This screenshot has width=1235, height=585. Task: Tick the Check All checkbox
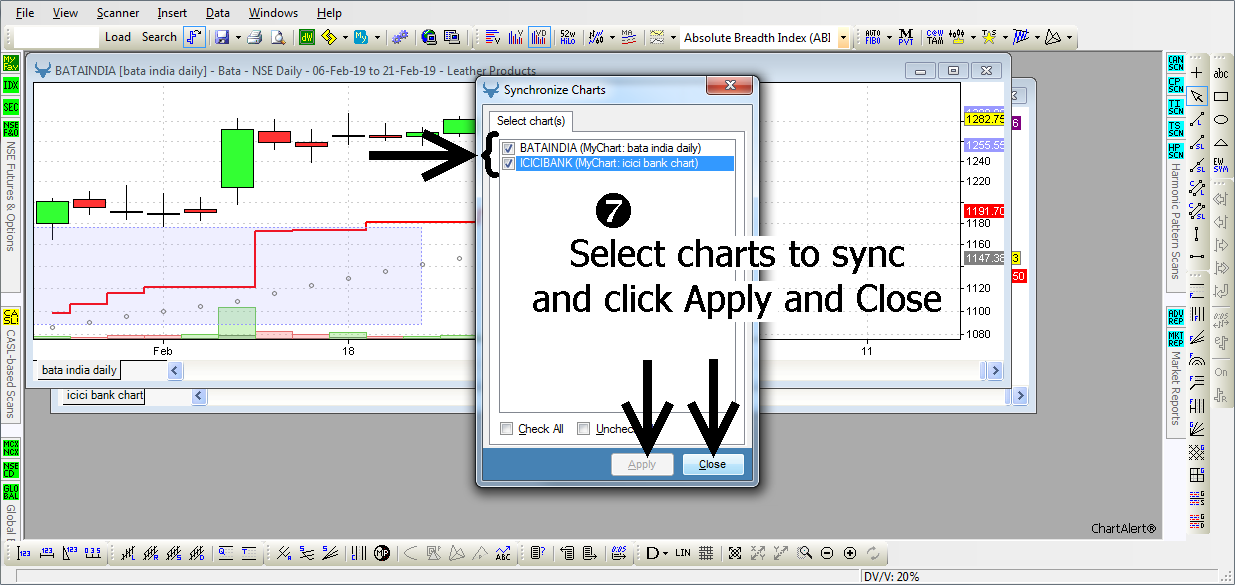pos(507,429)
